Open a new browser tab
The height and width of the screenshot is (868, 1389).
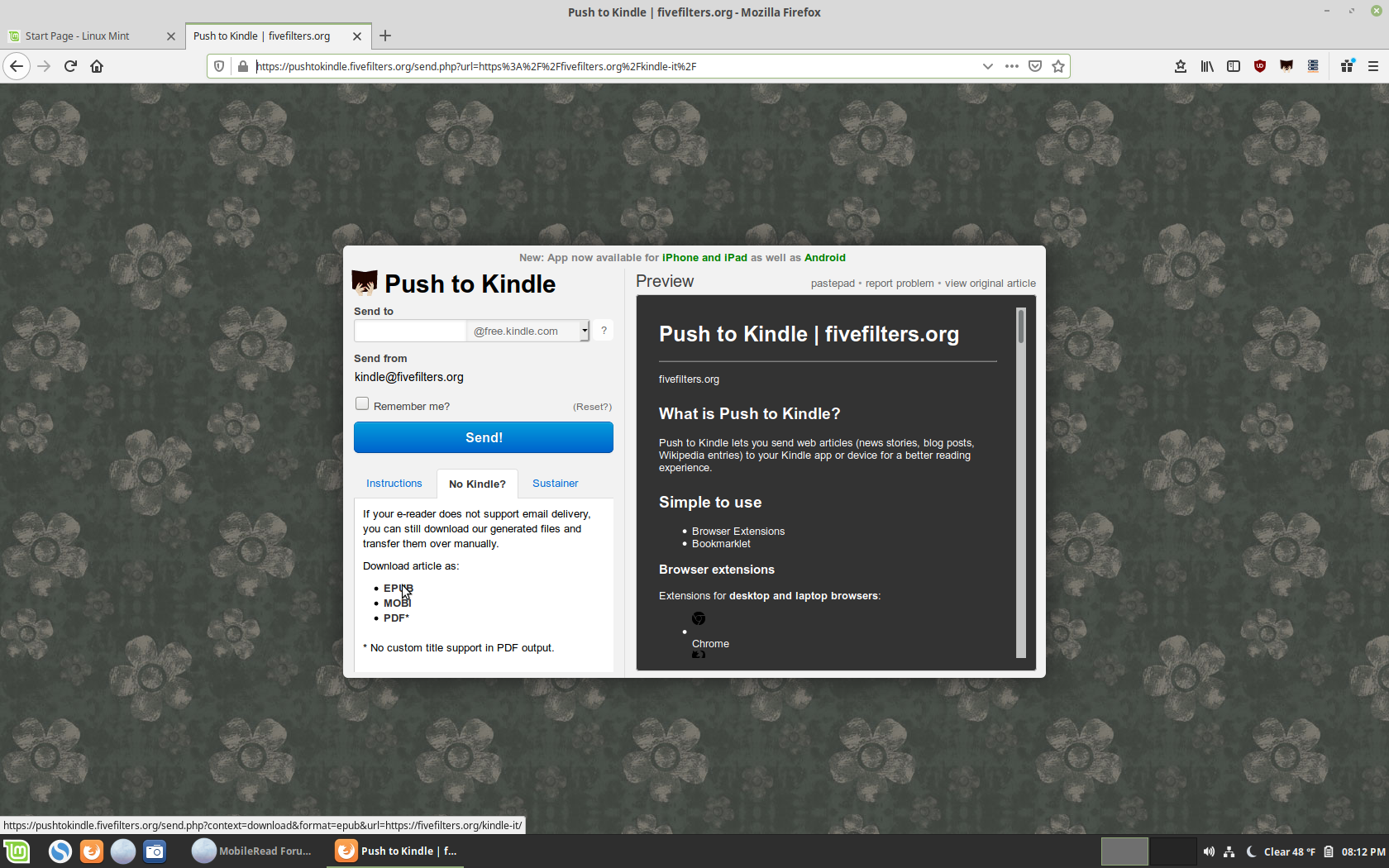pyautogui.click(x=385, y=36)
